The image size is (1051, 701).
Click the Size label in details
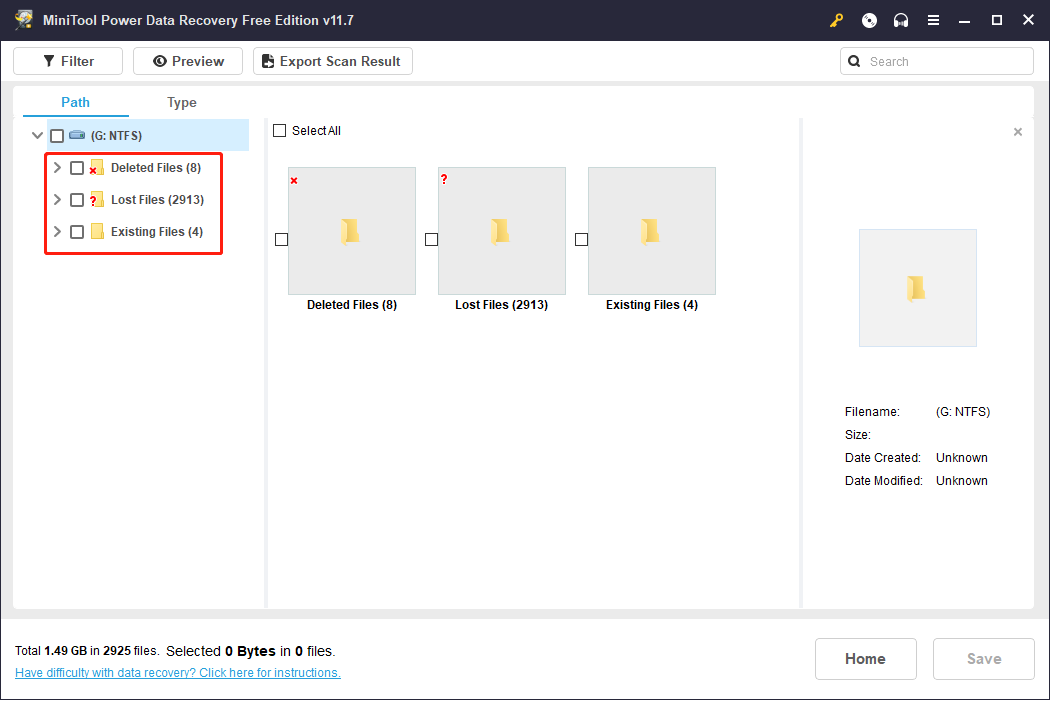(x=858, y=435)
